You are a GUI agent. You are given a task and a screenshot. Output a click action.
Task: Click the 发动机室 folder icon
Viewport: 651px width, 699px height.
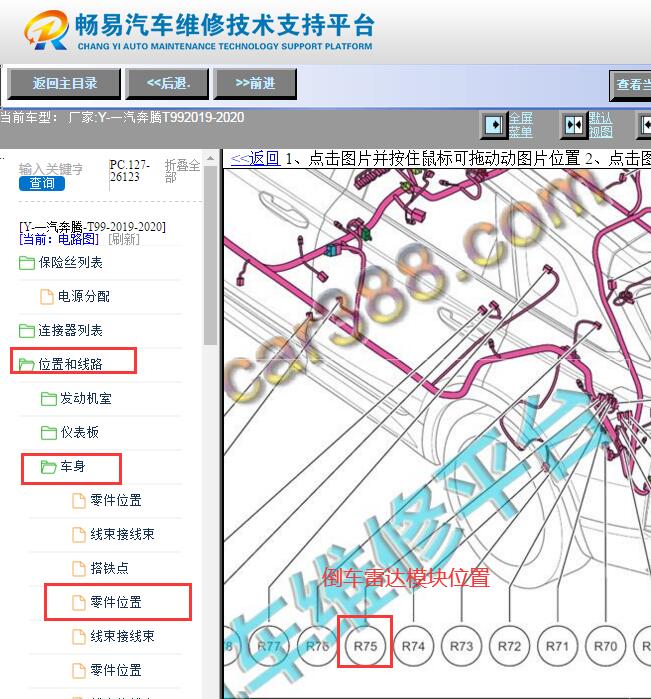[49, 399]
